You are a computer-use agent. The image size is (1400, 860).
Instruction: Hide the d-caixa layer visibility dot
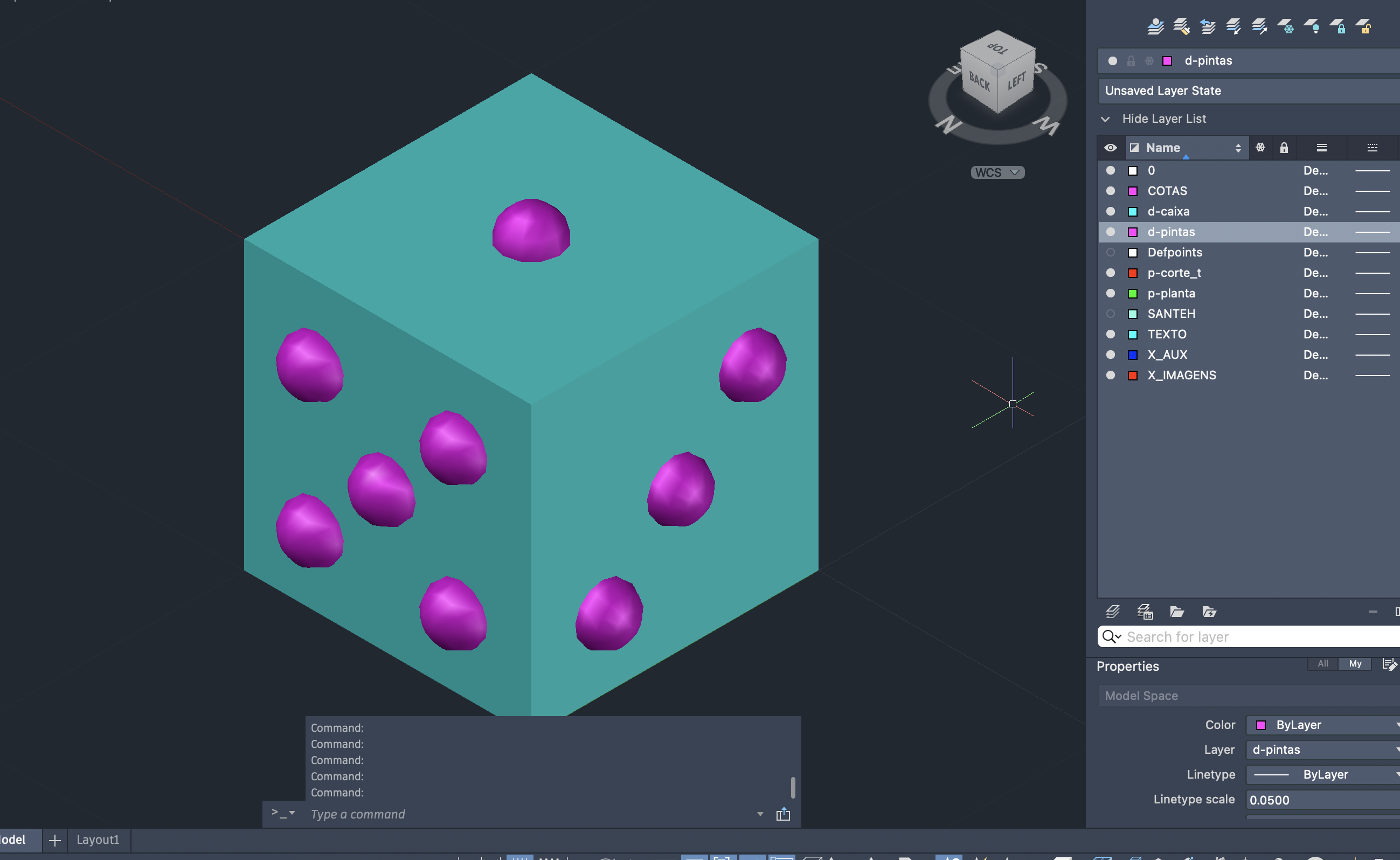click(x=1110, y=211)
